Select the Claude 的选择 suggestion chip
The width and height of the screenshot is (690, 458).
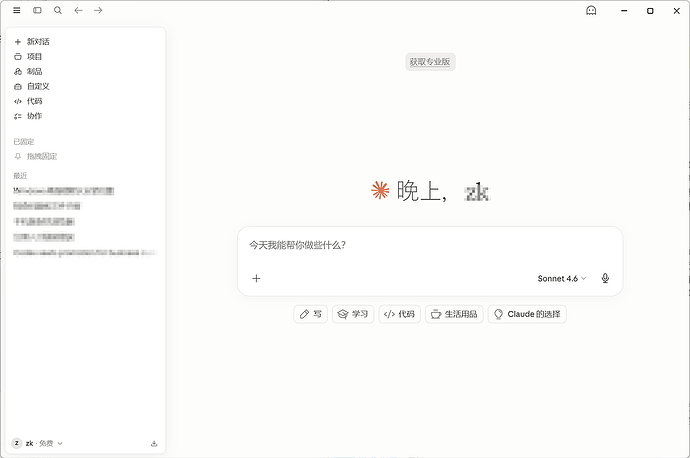[x=527, y=314]
